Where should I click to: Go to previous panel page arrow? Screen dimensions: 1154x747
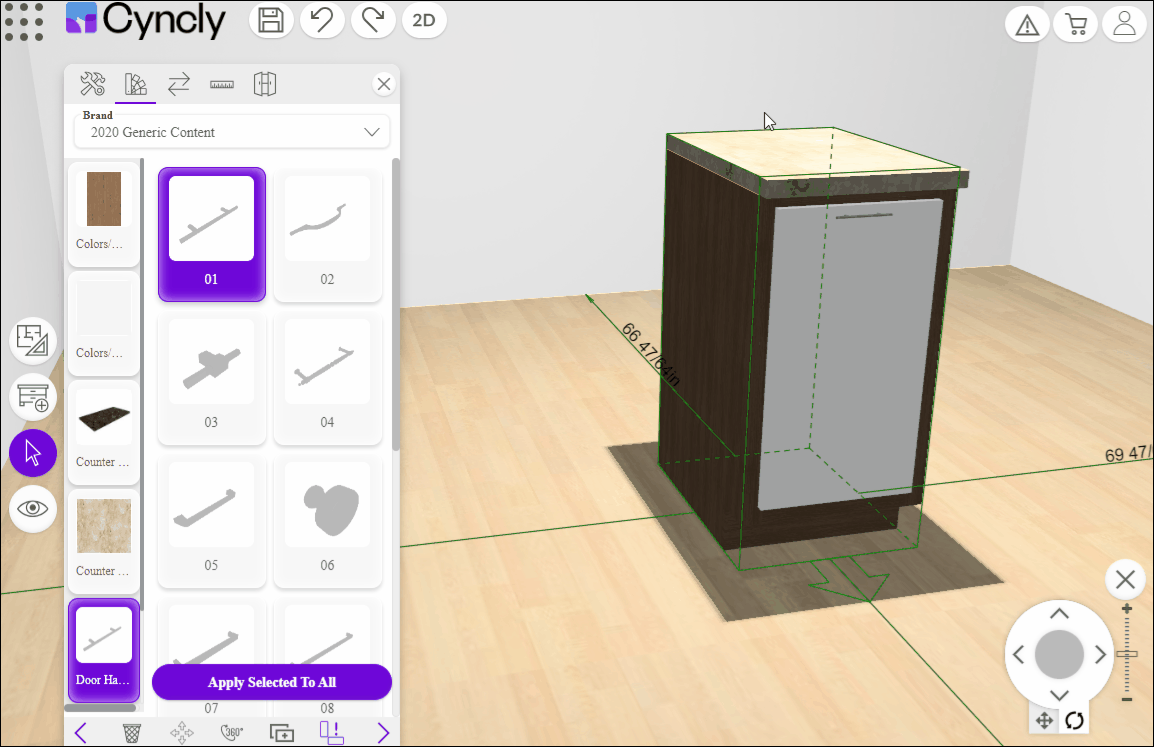pos(81,733)
